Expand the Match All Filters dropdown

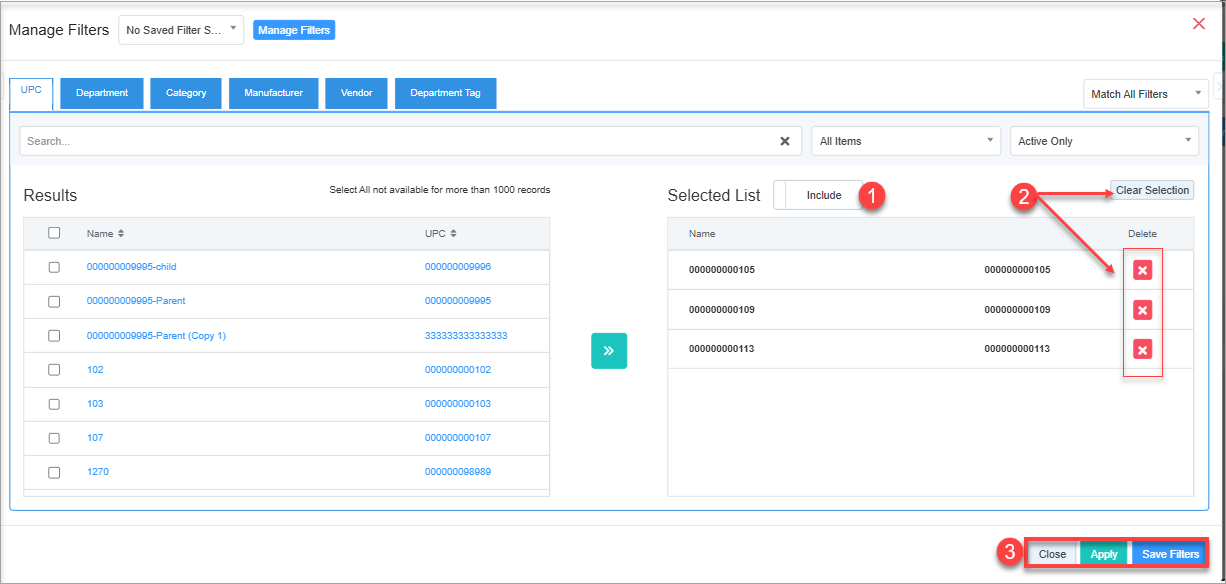coord(1145,94)
